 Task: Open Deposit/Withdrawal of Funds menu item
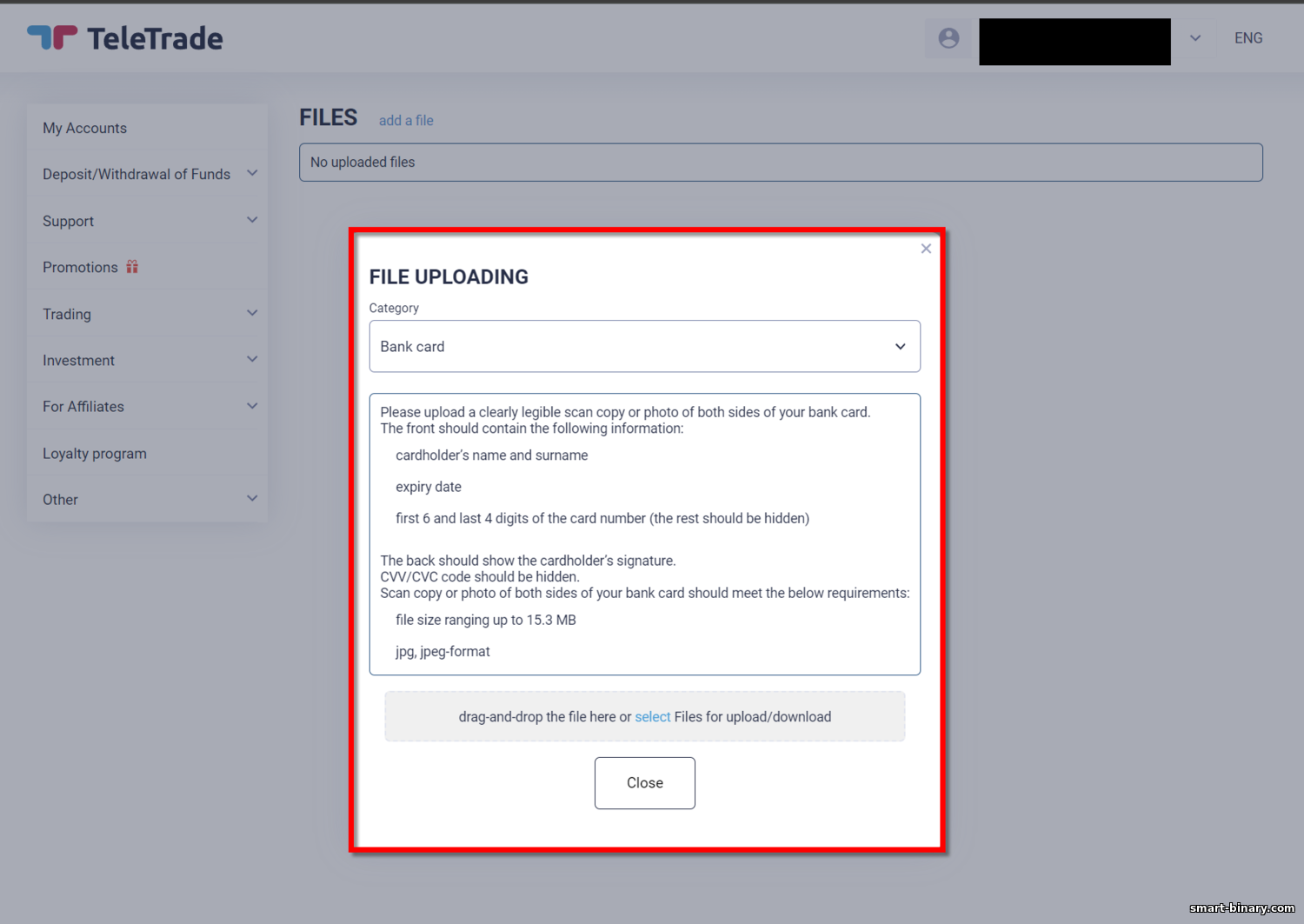pos(136,174)
